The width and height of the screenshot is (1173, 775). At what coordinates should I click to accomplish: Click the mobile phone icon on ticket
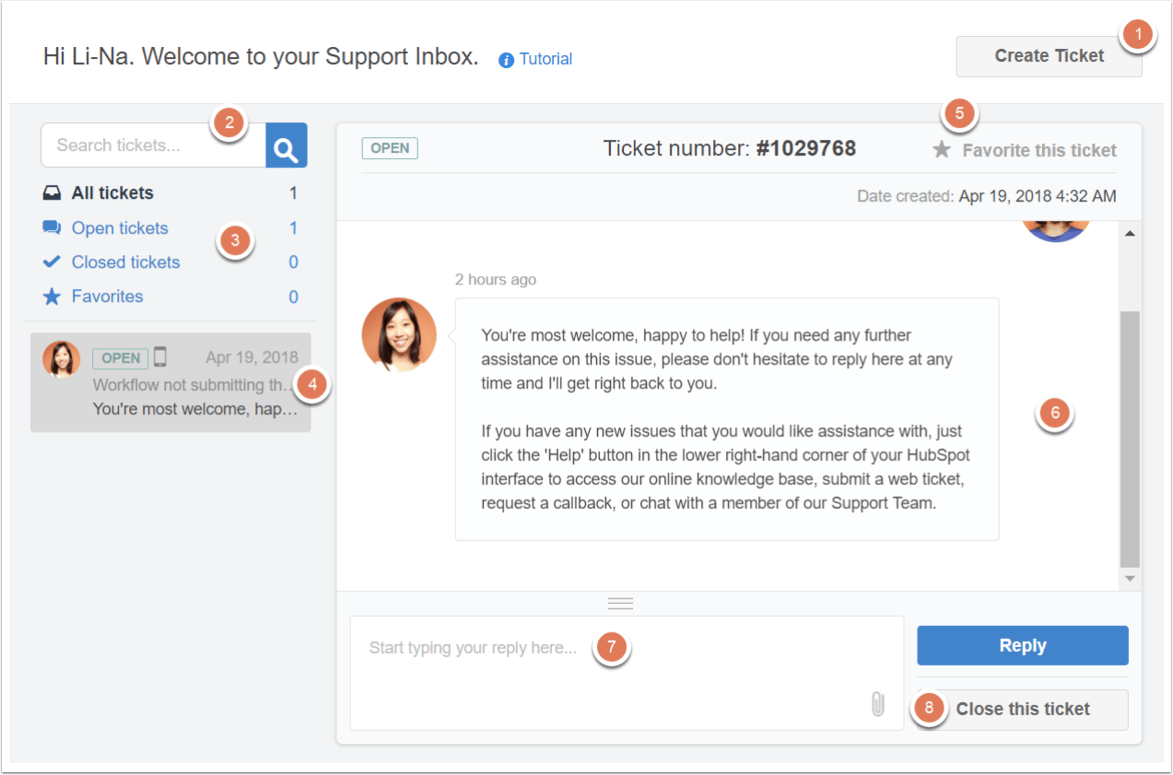coord(160,357)
